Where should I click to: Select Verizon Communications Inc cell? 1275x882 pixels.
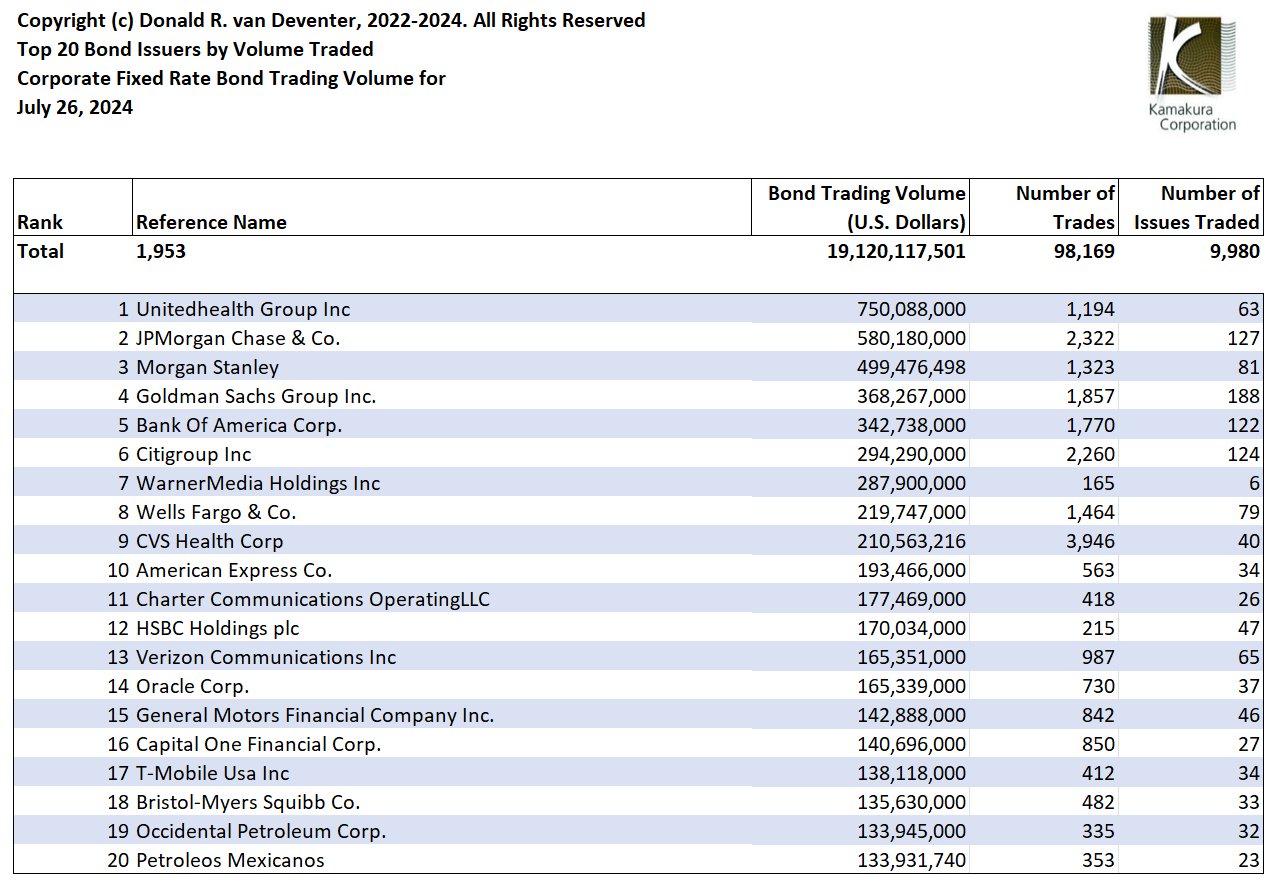pos(266,657)
